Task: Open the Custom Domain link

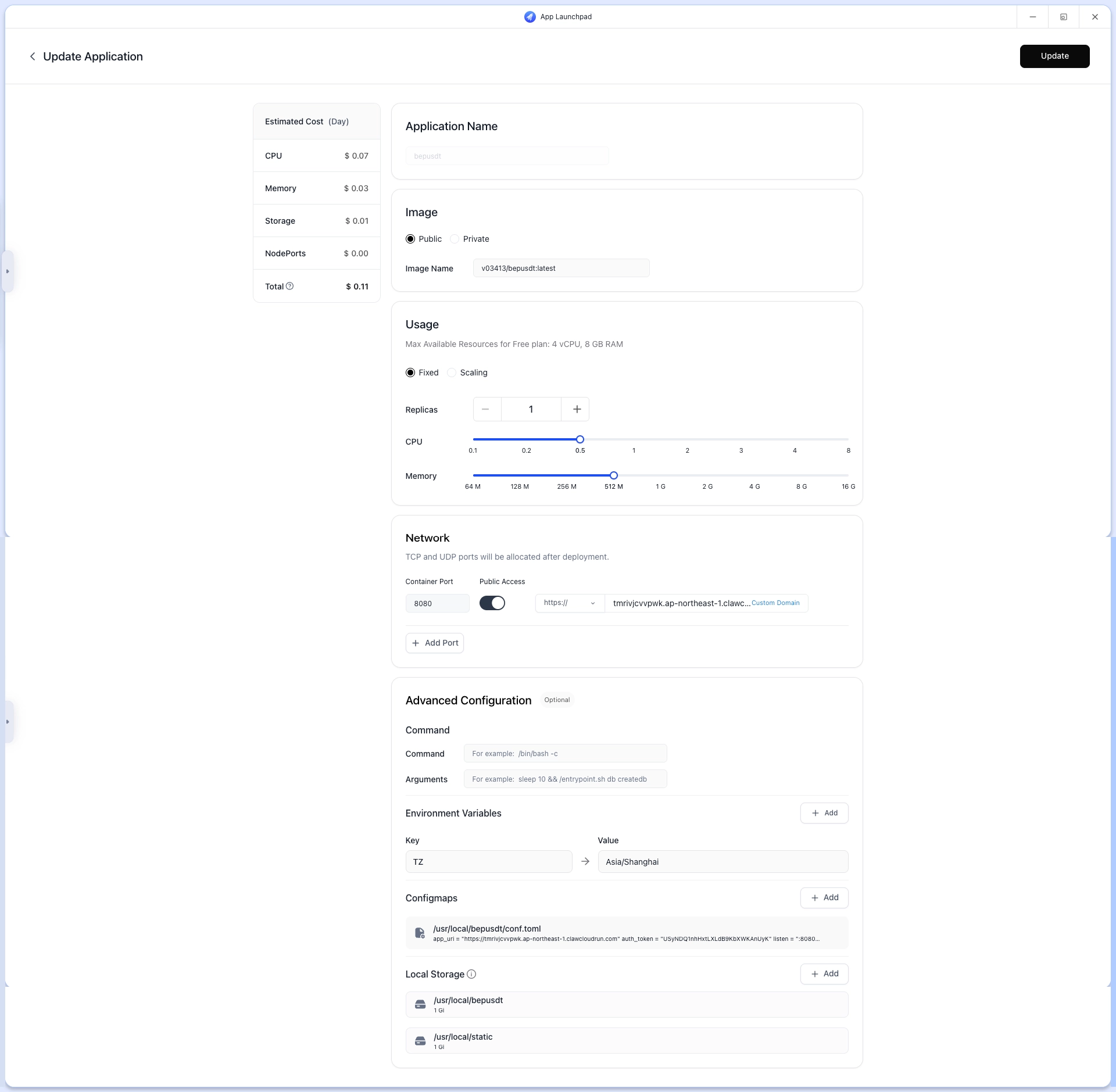Action: pos(775,603)
